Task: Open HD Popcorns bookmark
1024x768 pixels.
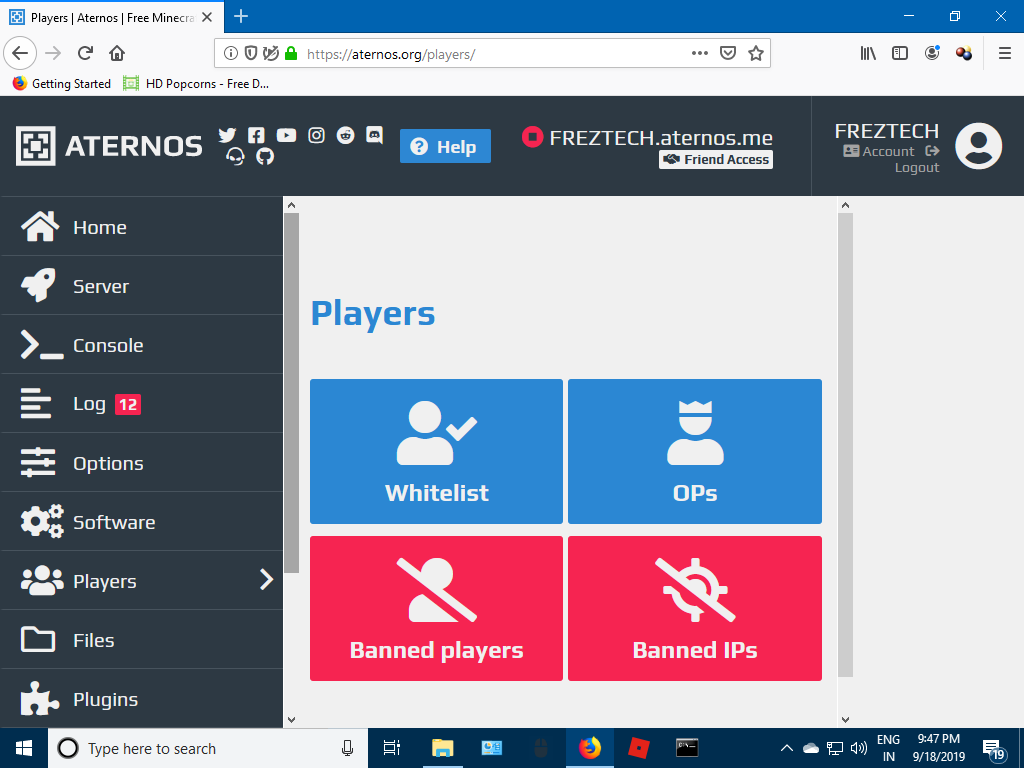Action: point(196,84)
